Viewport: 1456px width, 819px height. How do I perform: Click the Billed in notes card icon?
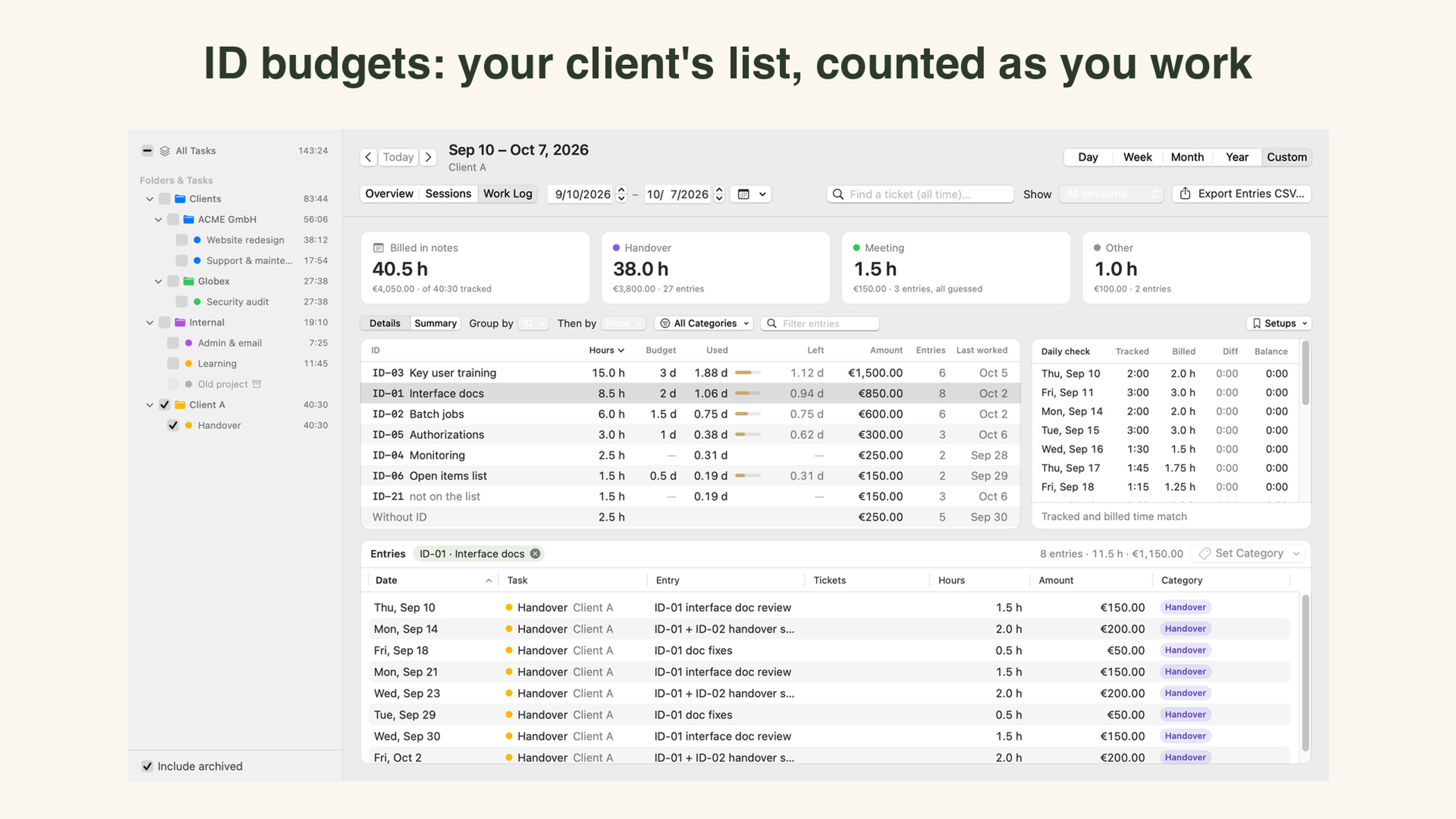(x=378, y=248)
